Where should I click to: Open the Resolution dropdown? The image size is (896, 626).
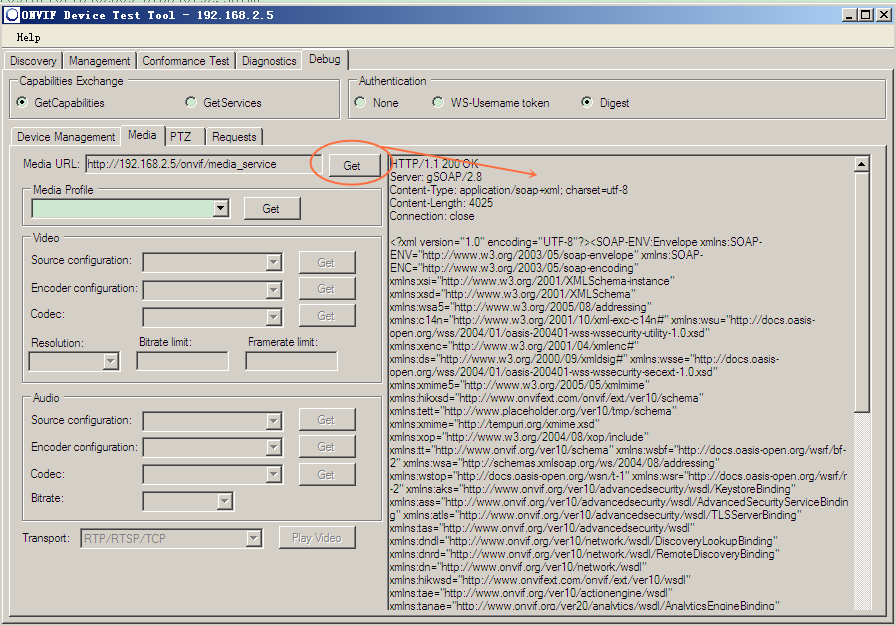(110, 362)
